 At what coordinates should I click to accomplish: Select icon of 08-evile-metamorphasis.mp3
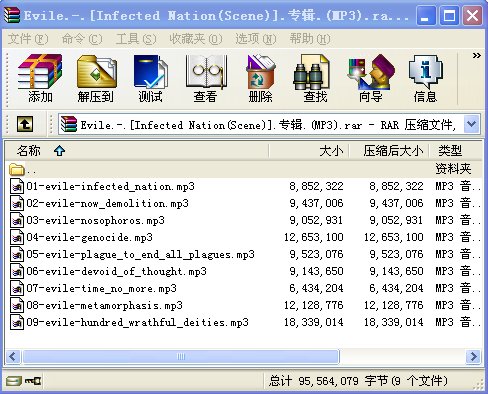(17, 305)
